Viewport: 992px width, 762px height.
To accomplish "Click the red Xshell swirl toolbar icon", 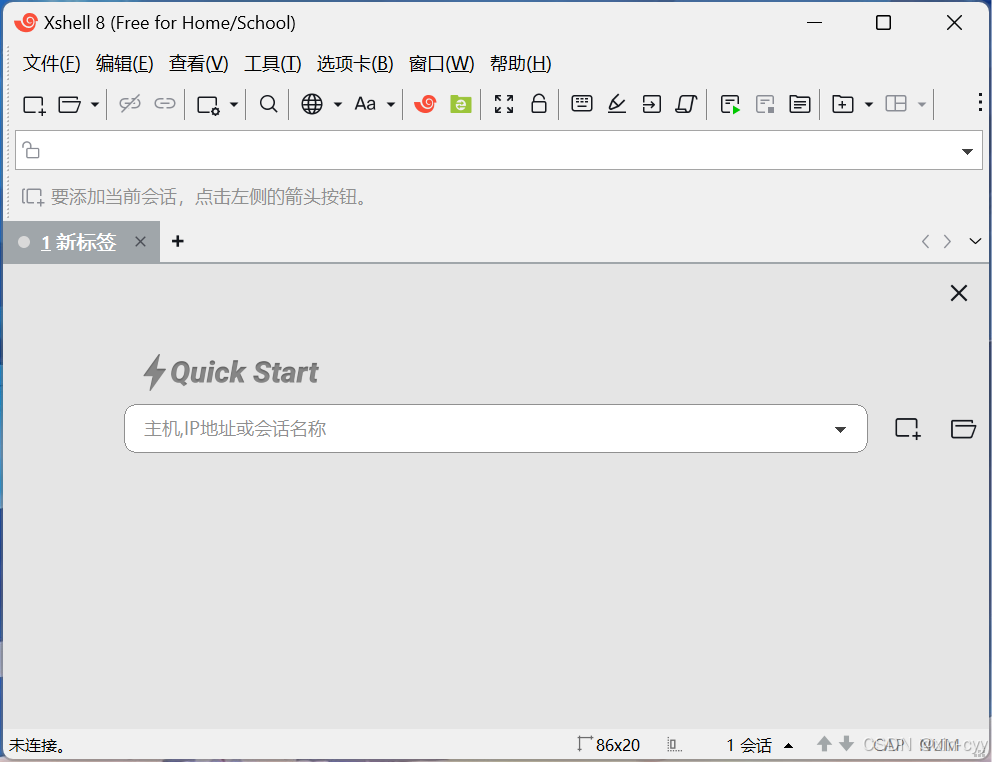I will pyautogui.click(x=425, y=104).
